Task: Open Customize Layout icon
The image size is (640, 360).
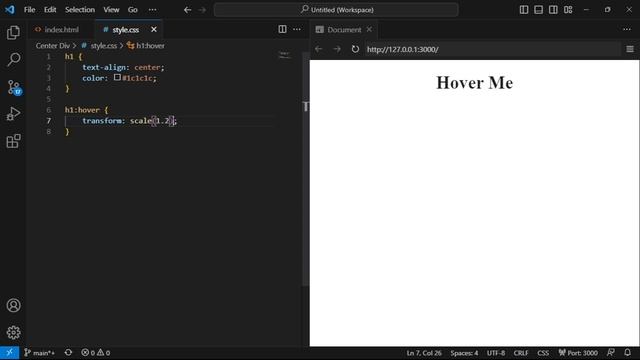Action: (x=568, y=9)
